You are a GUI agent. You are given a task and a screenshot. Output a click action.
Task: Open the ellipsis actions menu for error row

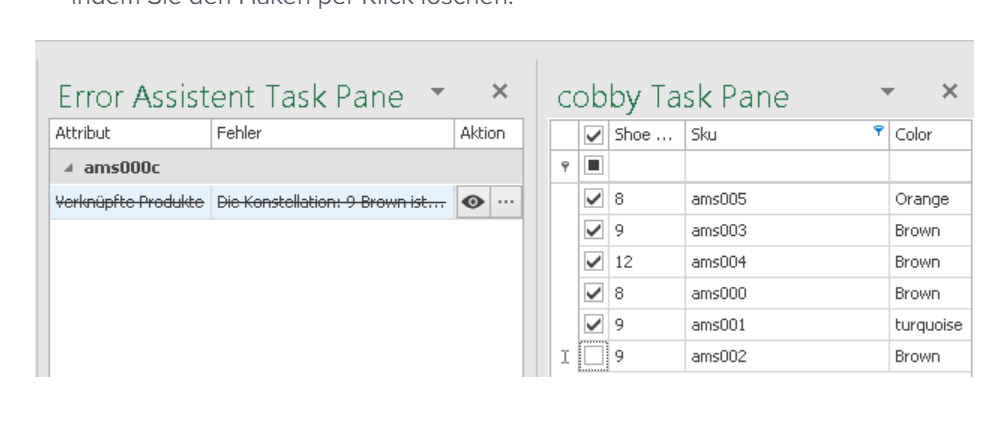[506, 202]
